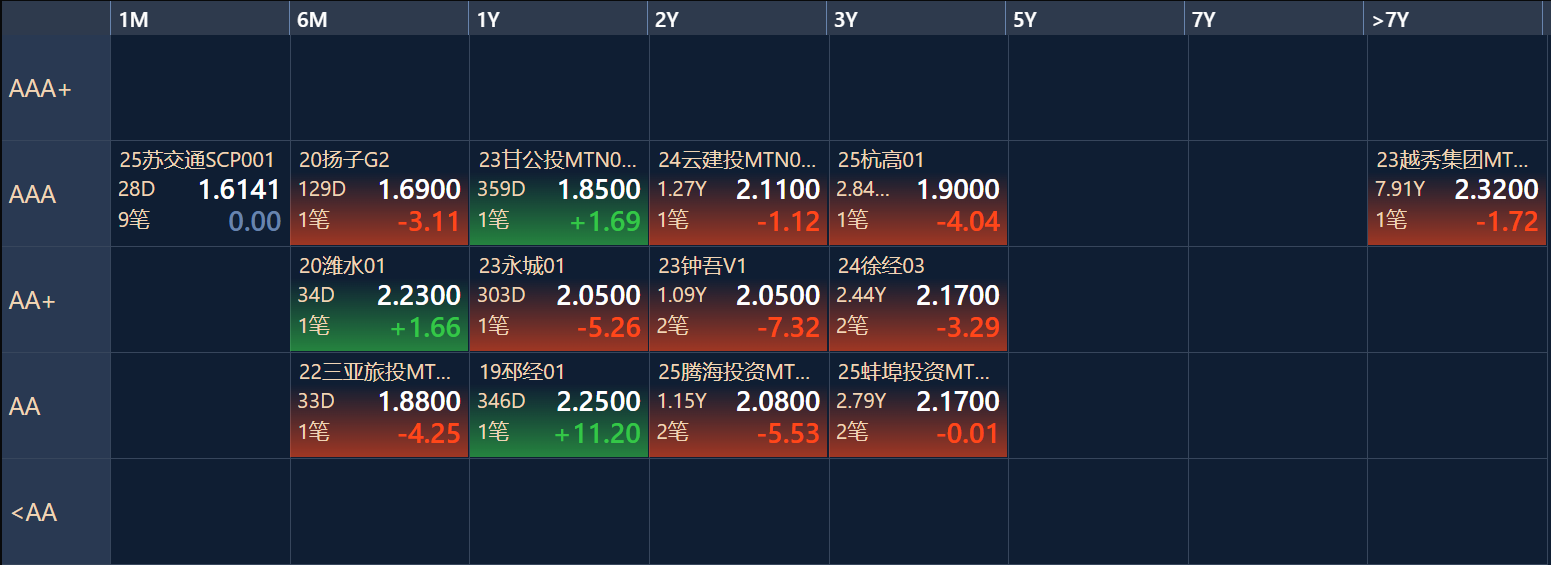
Task: Click the 25腾海投资MT bond tile
Action: coord(738,405)
